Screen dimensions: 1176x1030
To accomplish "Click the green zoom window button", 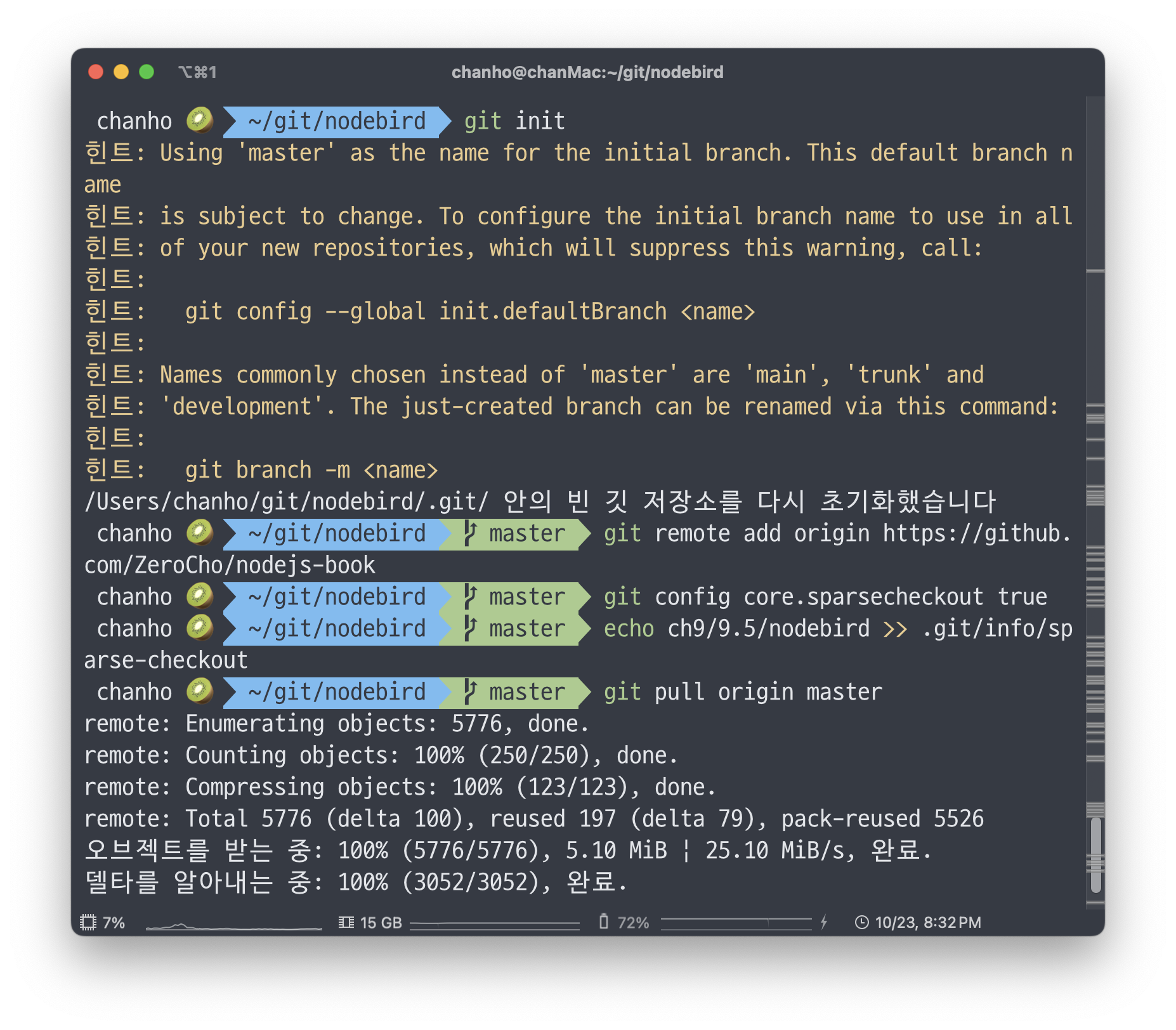I will tap(147, 72).
